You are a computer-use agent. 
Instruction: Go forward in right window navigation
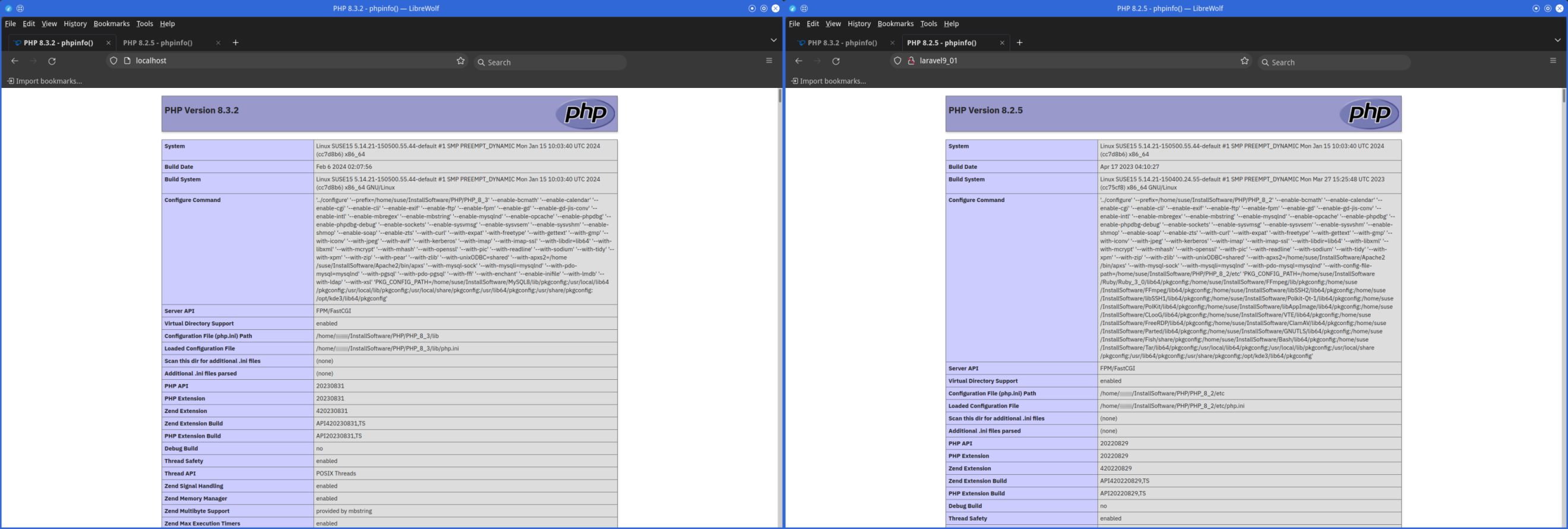817,61
